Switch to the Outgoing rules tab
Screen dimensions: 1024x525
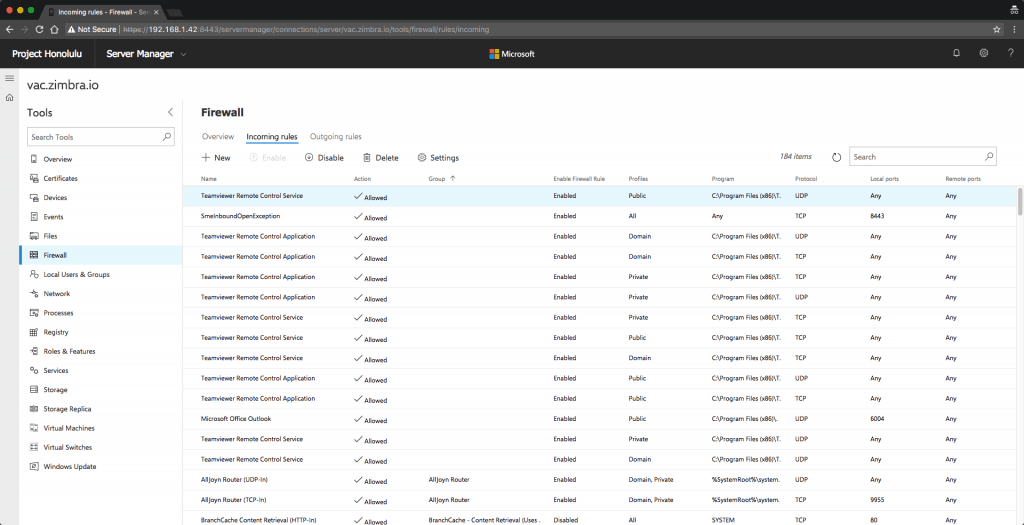click(336, 136)
